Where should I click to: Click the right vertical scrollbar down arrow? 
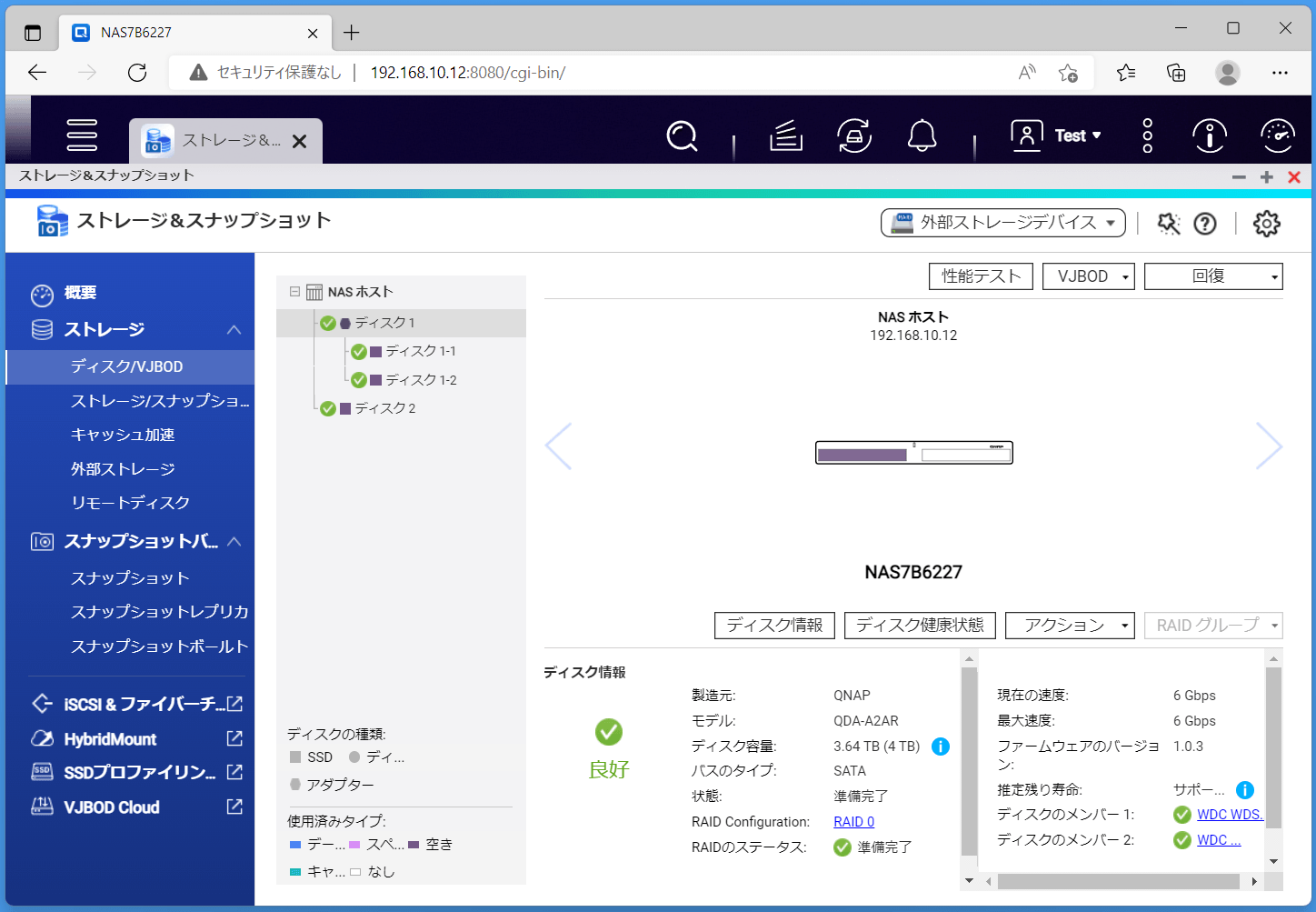[1273, 861]
